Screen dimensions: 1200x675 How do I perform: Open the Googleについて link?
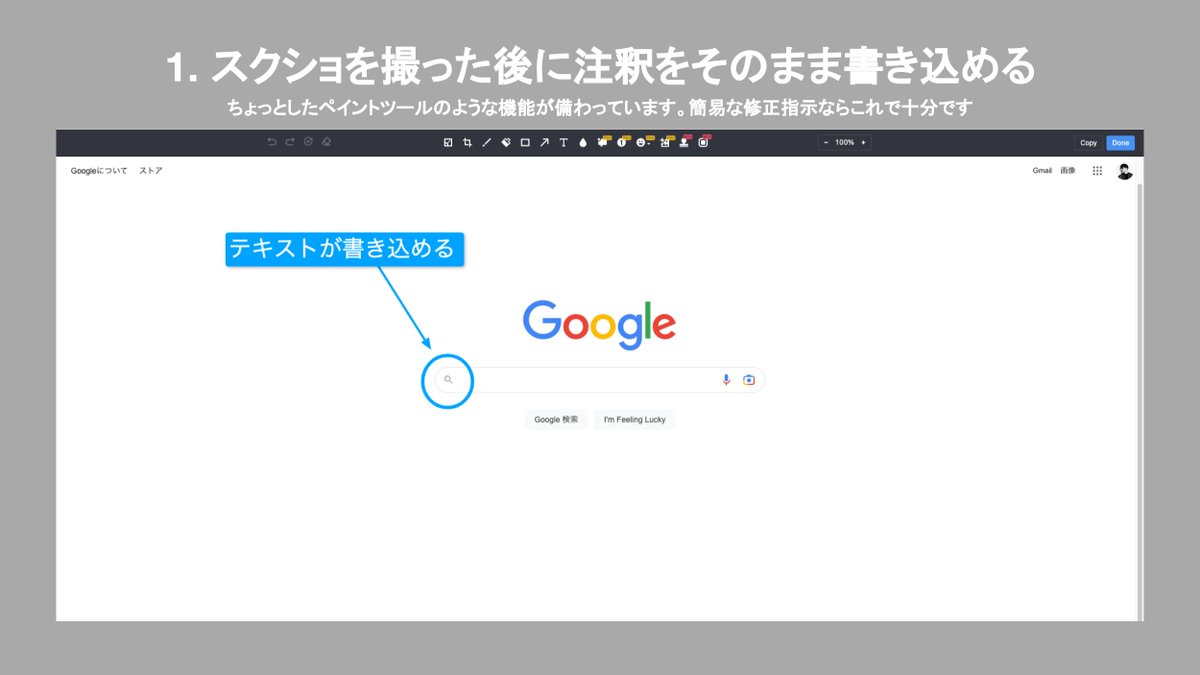[99, 171]
